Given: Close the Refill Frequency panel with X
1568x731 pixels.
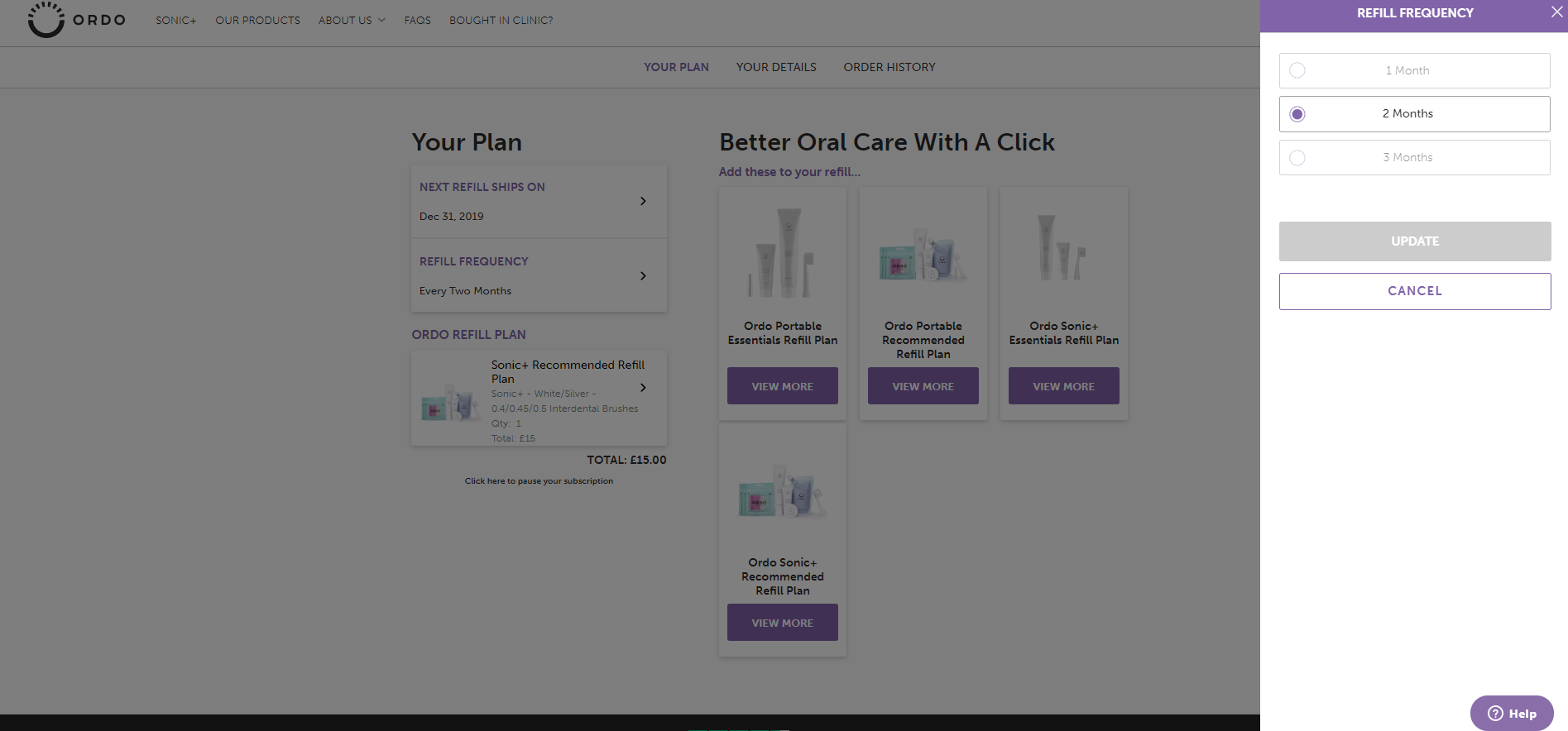Looking at the screenshot, I should pos(1556,12).
